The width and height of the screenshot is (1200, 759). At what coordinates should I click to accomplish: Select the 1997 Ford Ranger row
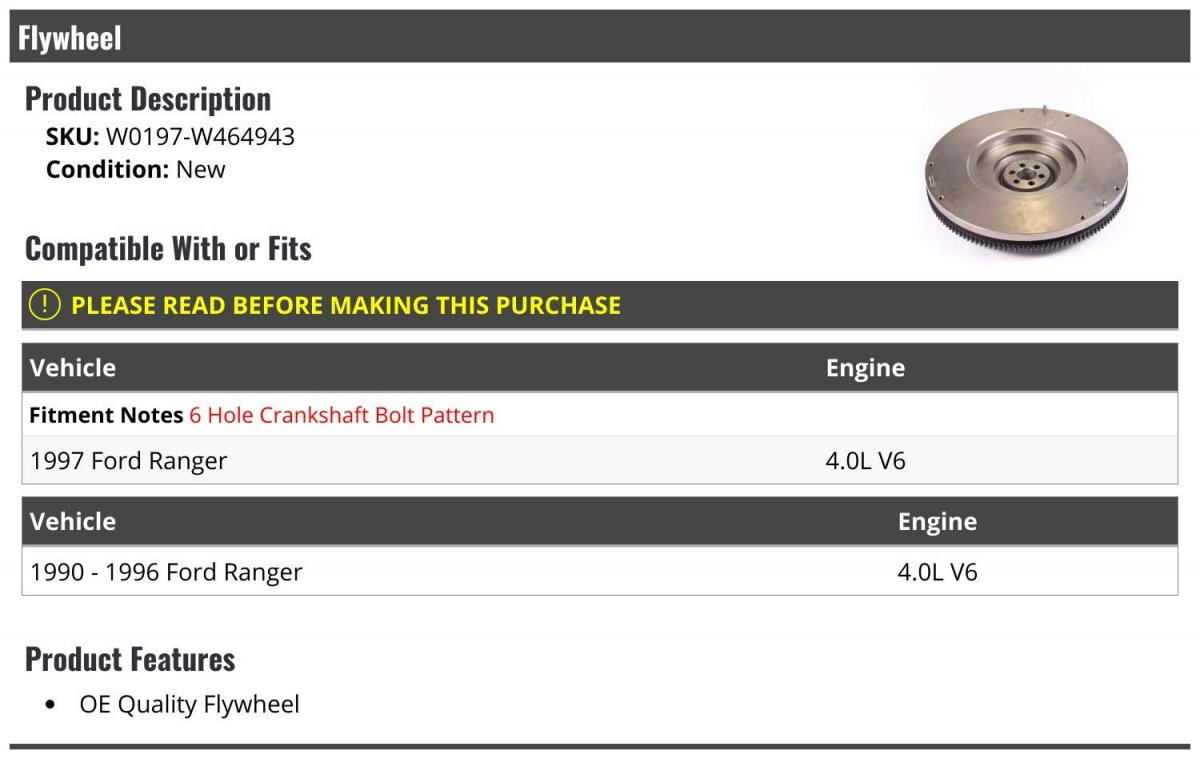click(129, 461)
